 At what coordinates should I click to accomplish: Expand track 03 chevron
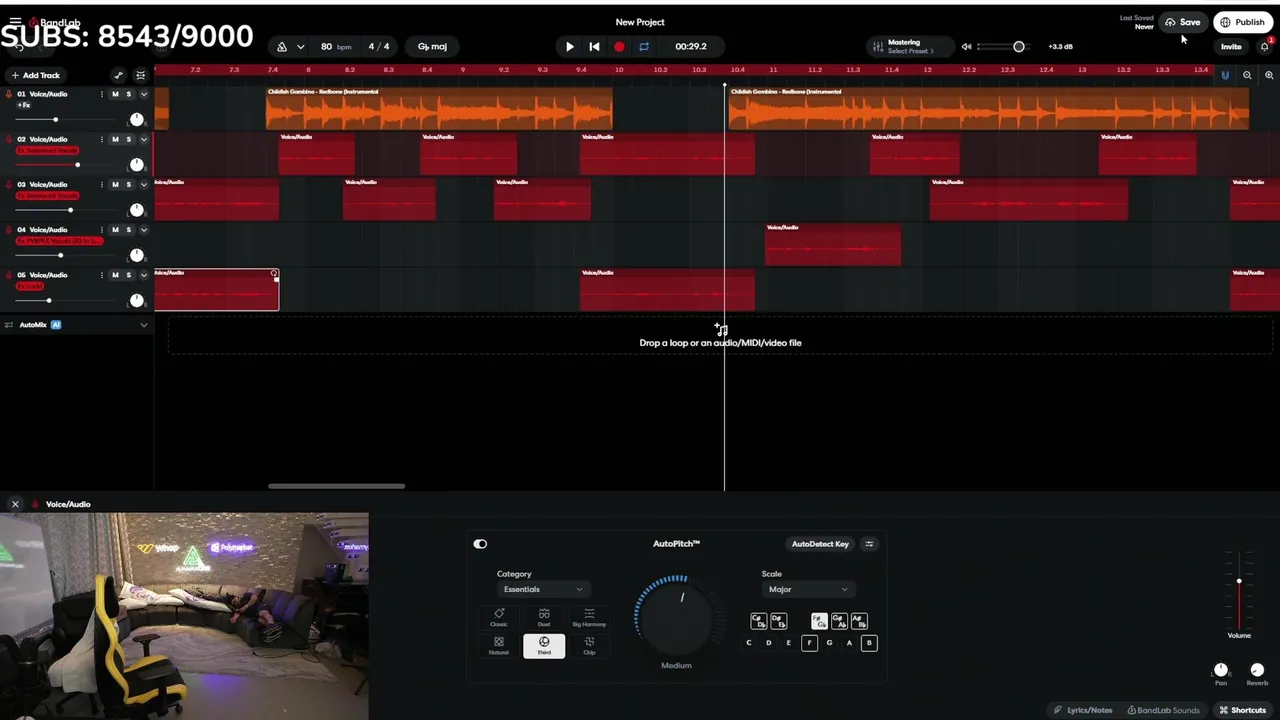point(144,184)
